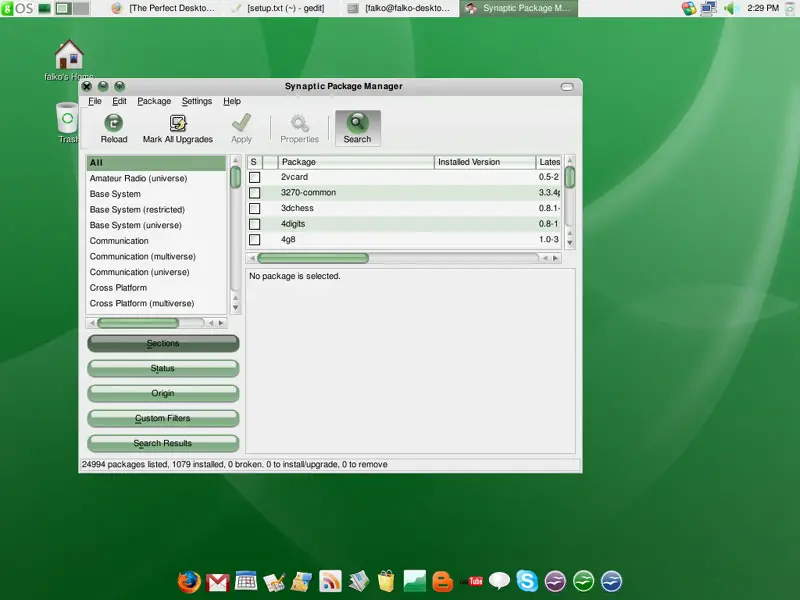Open the white chat bubble dock icon
This screenshot has width=800, height=600.
click(x=499, y=581)
